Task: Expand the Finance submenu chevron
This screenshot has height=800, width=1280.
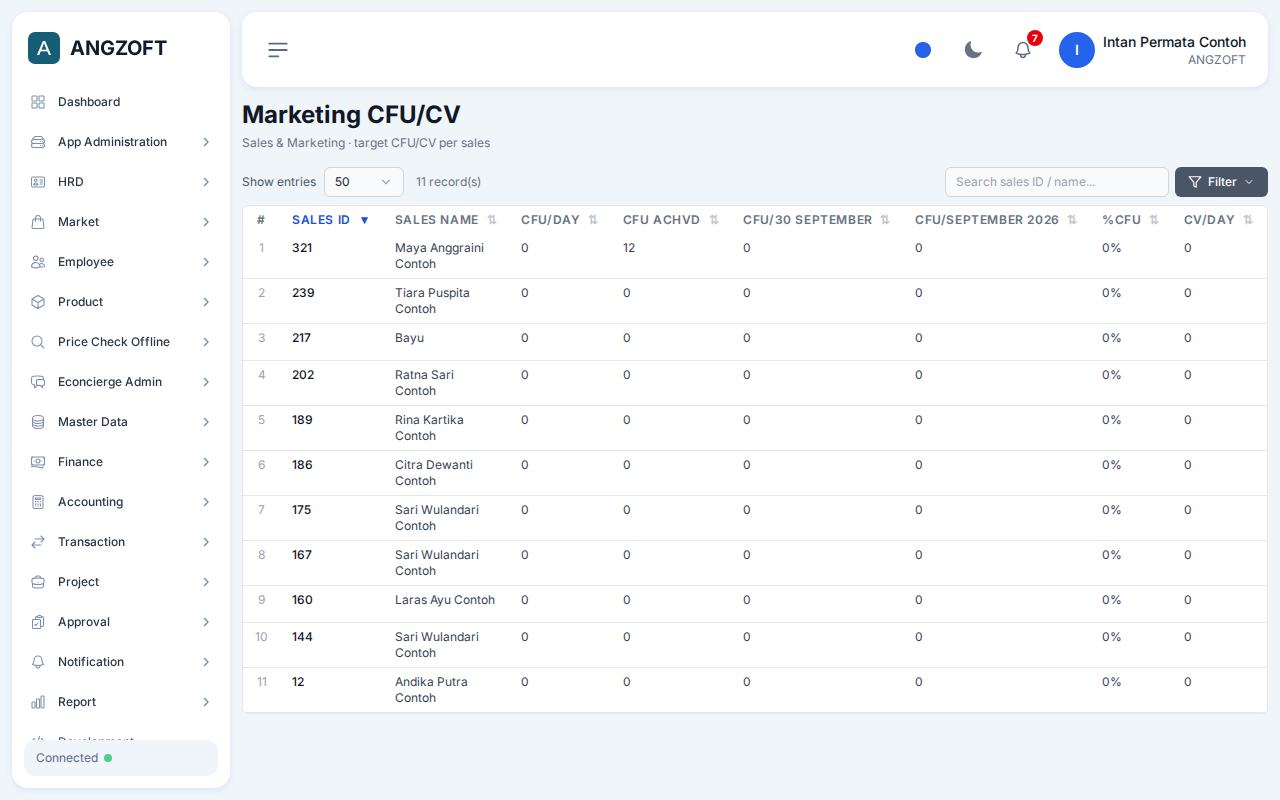Action: pos(206,462)
